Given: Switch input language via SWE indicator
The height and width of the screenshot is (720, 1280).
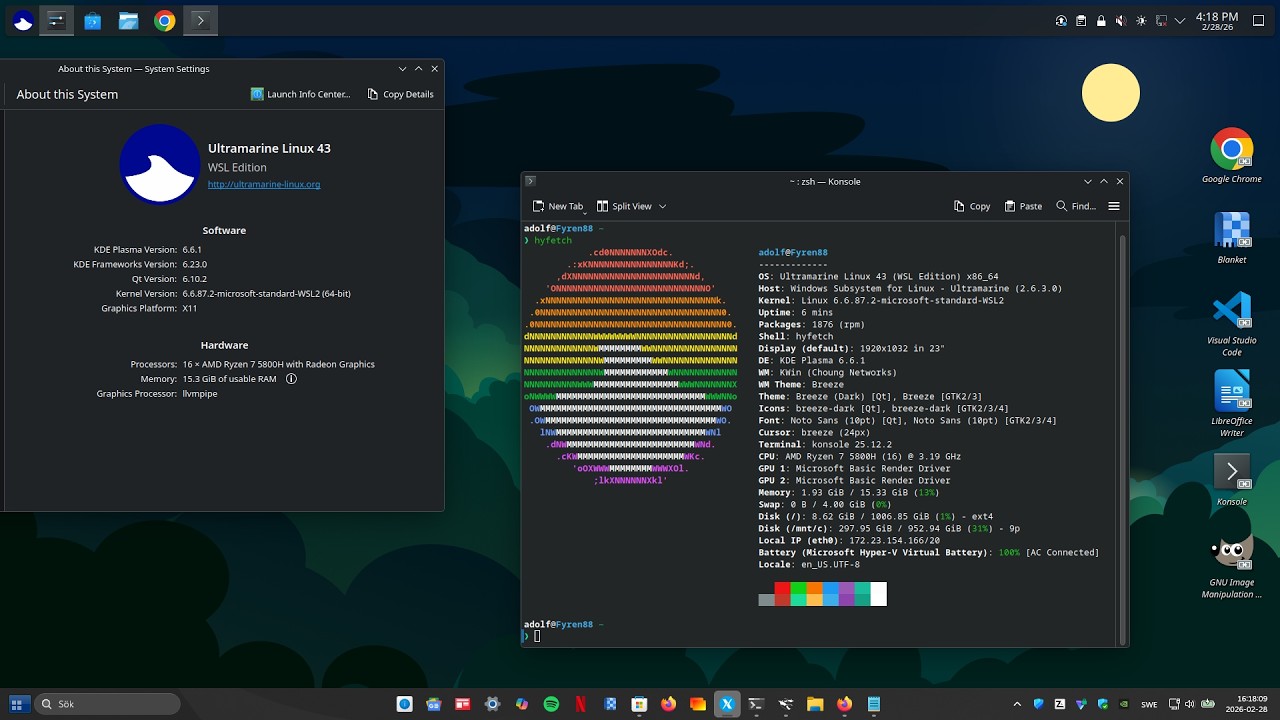Looking at the screenshot, I should (1149, 704).
